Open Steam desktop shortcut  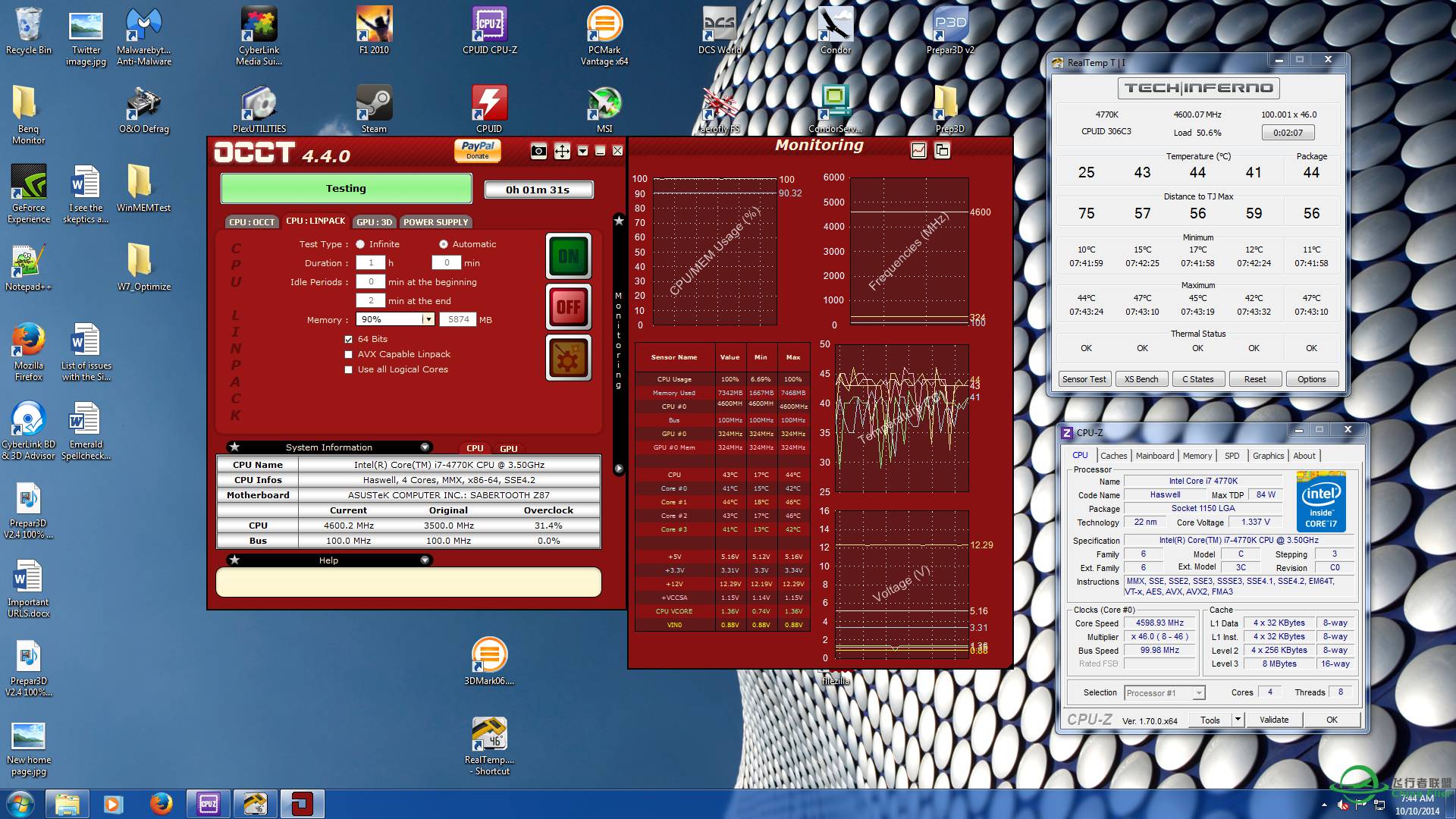374,108
